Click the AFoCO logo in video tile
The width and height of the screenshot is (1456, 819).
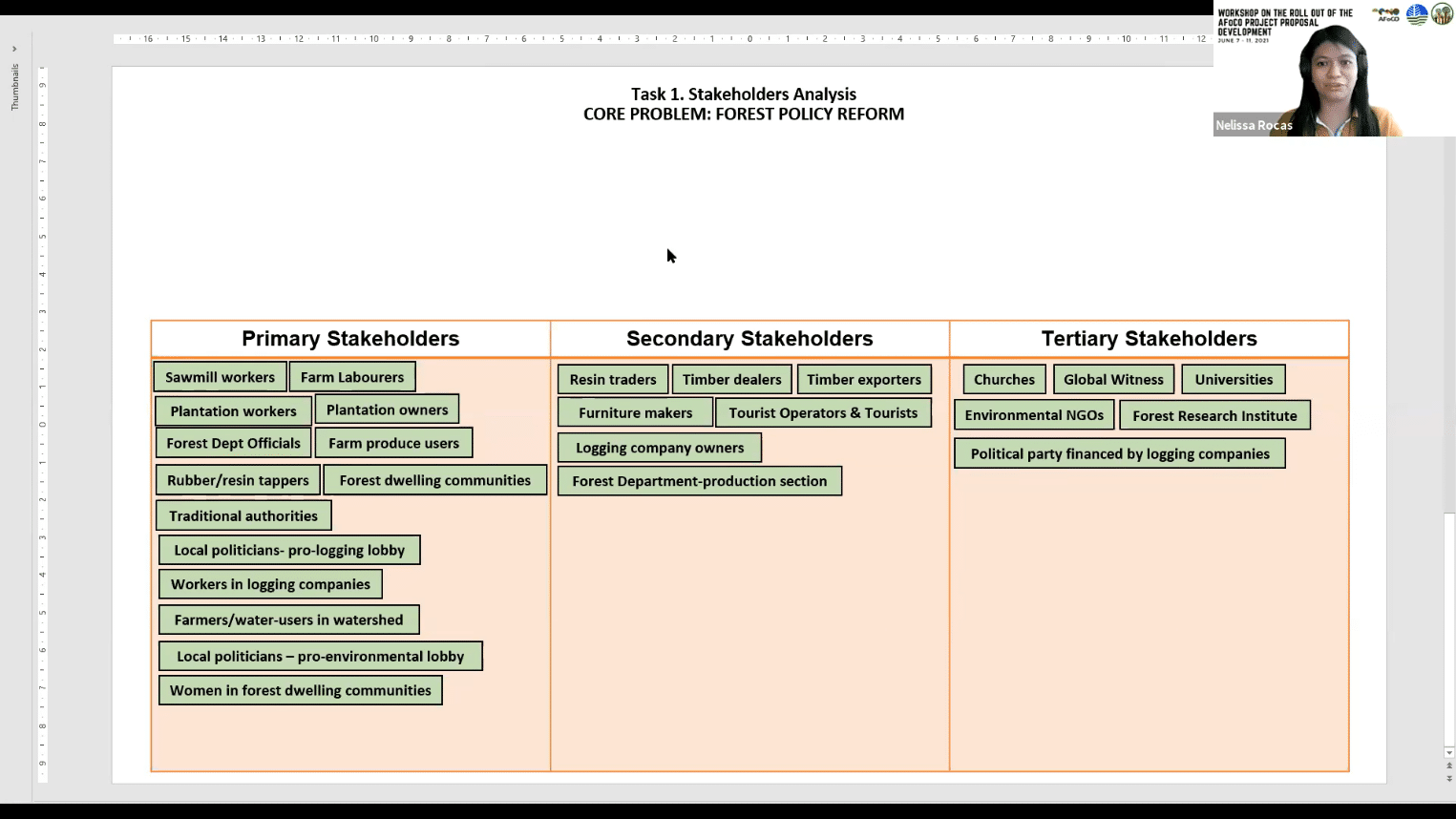1386,14
